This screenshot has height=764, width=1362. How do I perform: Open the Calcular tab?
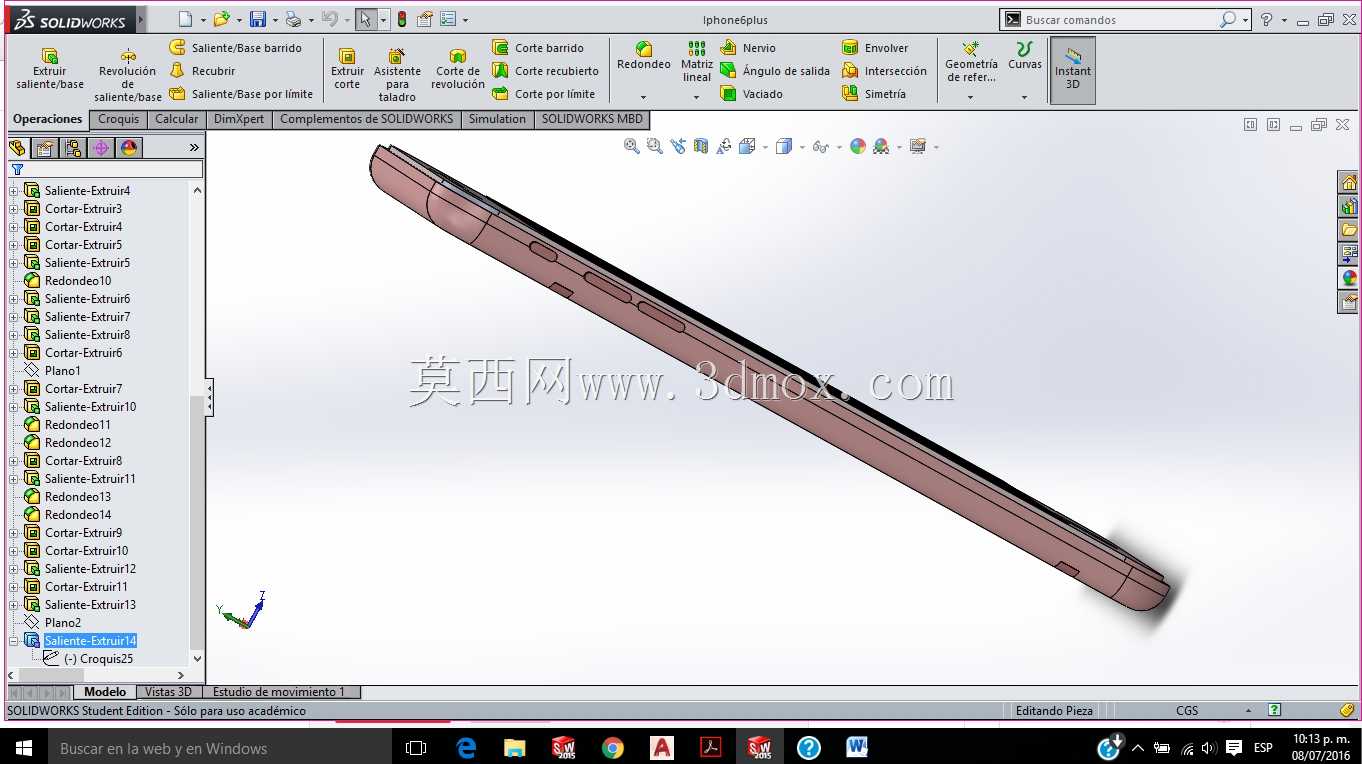click(176, 119)
